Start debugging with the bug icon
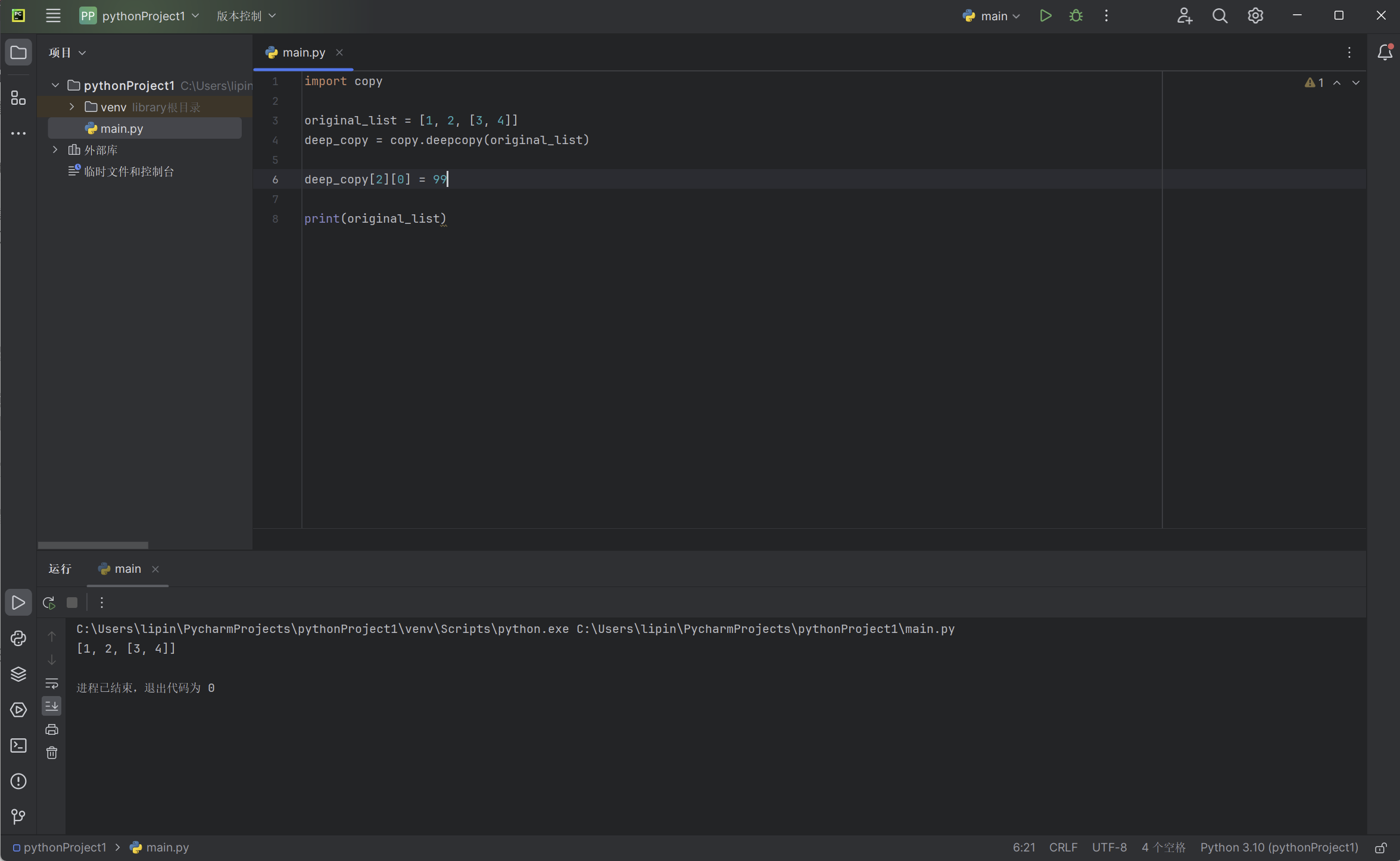The height and width of the screenshot is (861, 1400). (x=1075, y=16)
